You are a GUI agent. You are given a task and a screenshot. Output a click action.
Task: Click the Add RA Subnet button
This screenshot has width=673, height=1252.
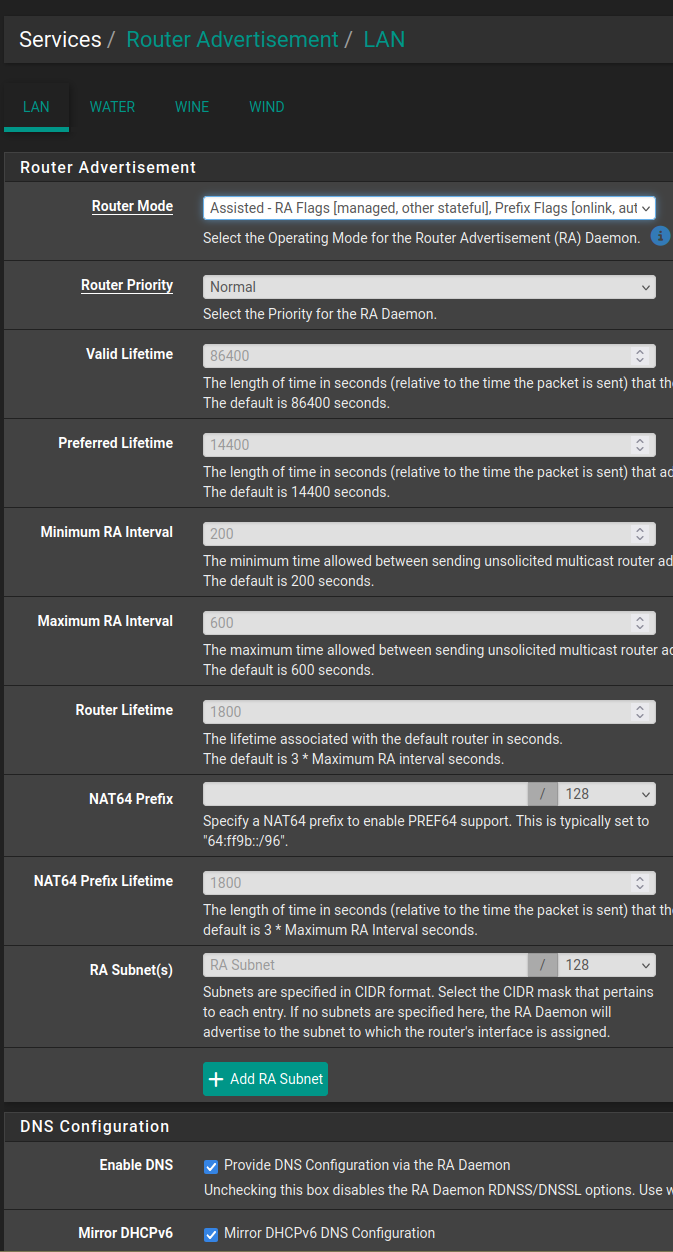266,1079
